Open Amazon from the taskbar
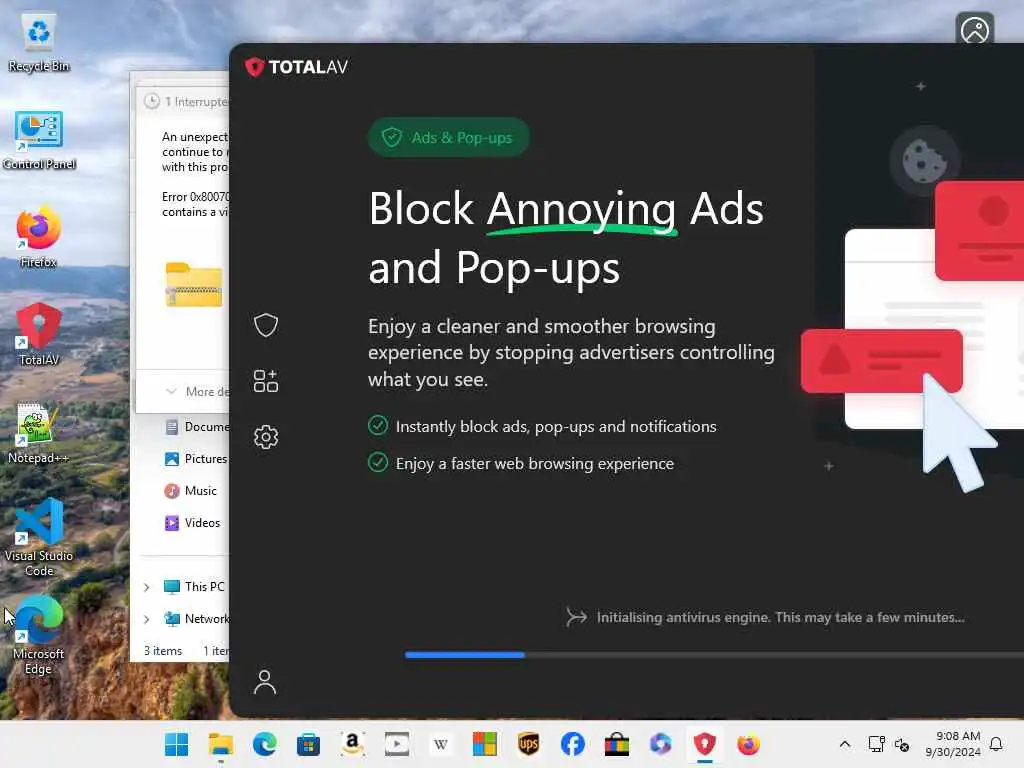The height and width of the screenshot is (768, 1024). [352, 744]
